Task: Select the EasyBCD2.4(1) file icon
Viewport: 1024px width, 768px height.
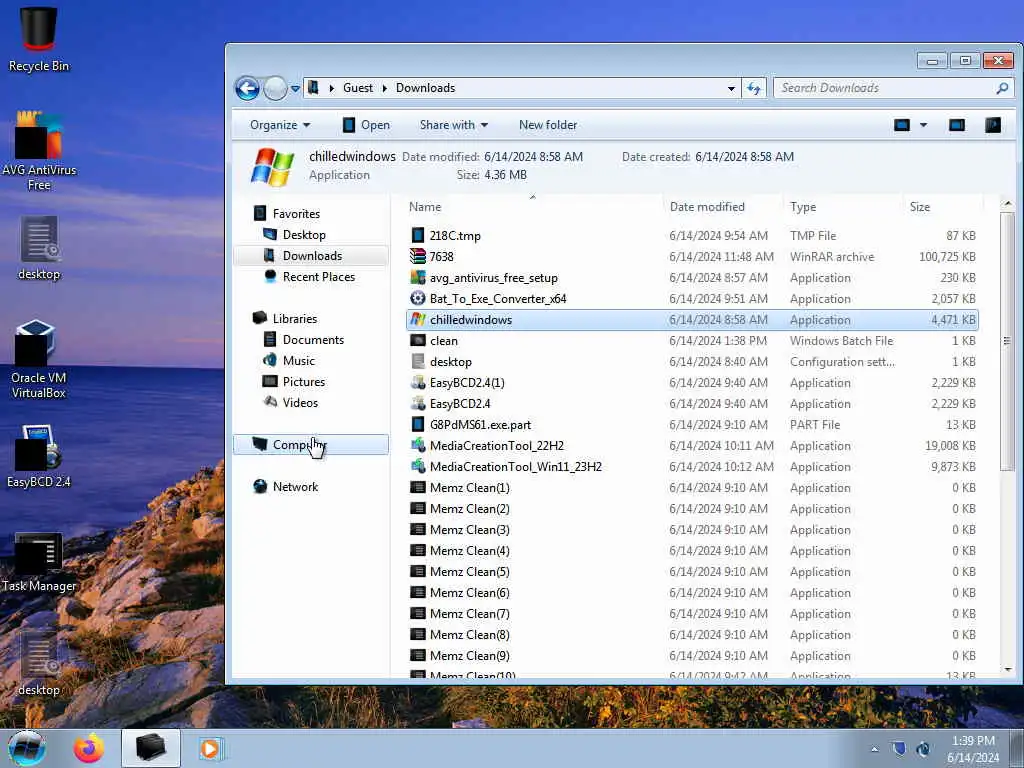Action: click(418, 383)
